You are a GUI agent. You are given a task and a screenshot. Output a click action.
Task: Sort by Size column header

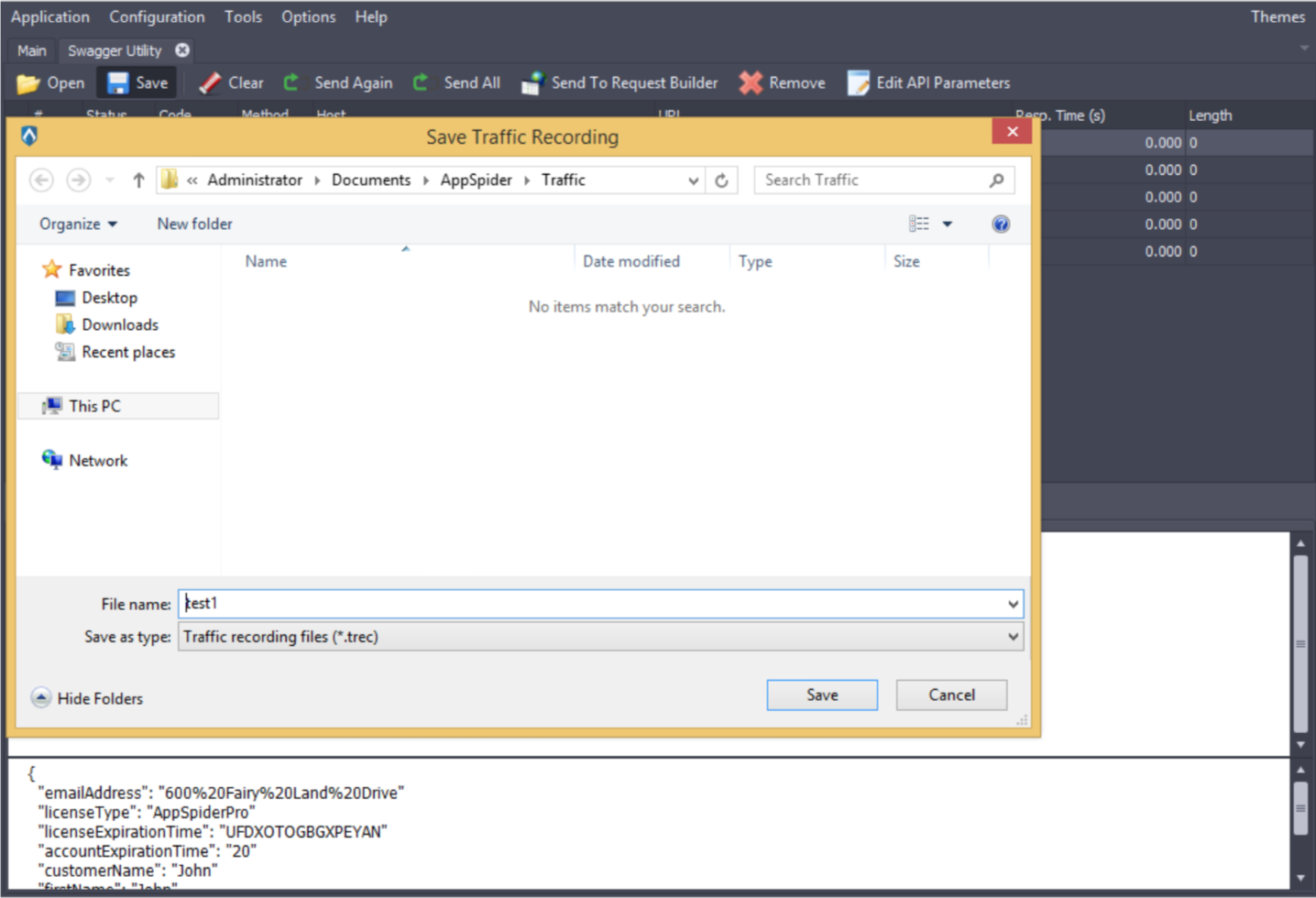pyautogui.click(x=906, y=261)
